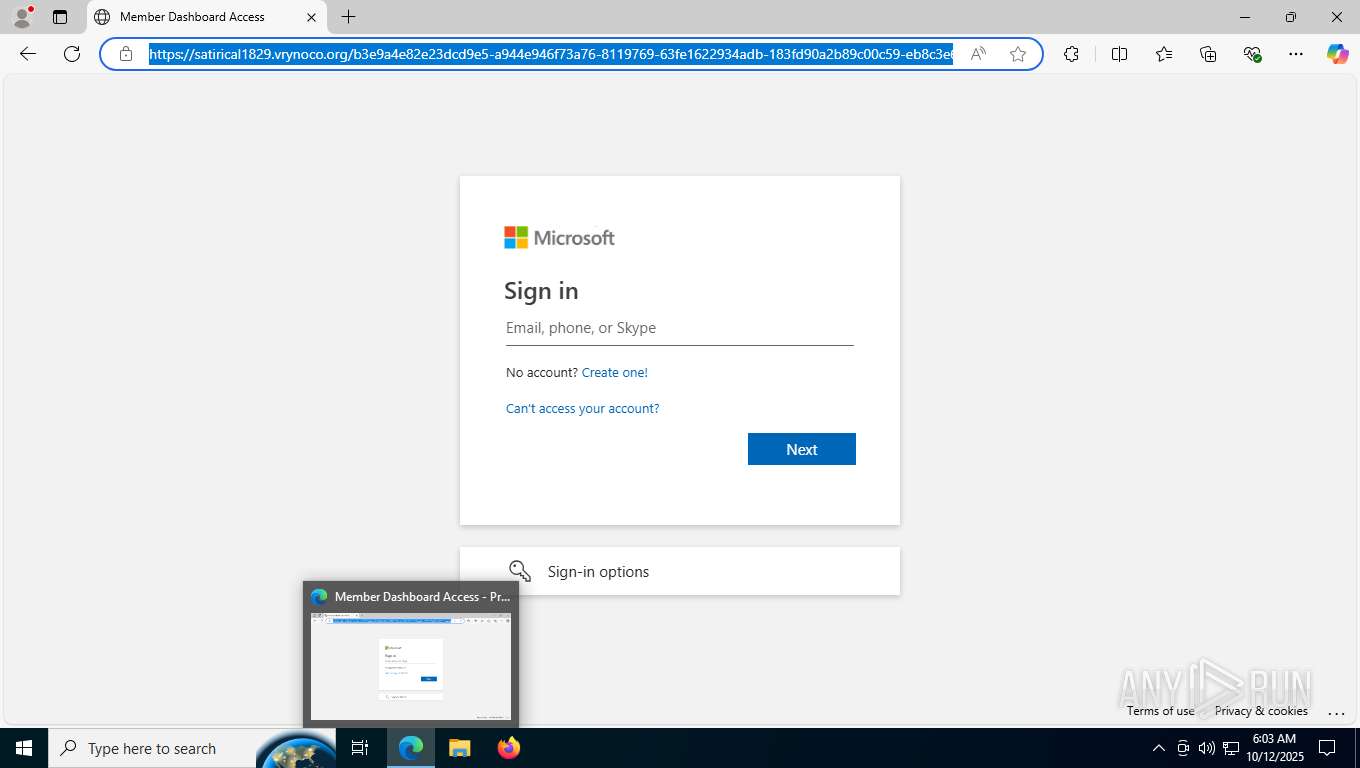The image size is (1360, 768).
Task: Click Microsoft Edge taskbar icon
Action: coord(411,748)
